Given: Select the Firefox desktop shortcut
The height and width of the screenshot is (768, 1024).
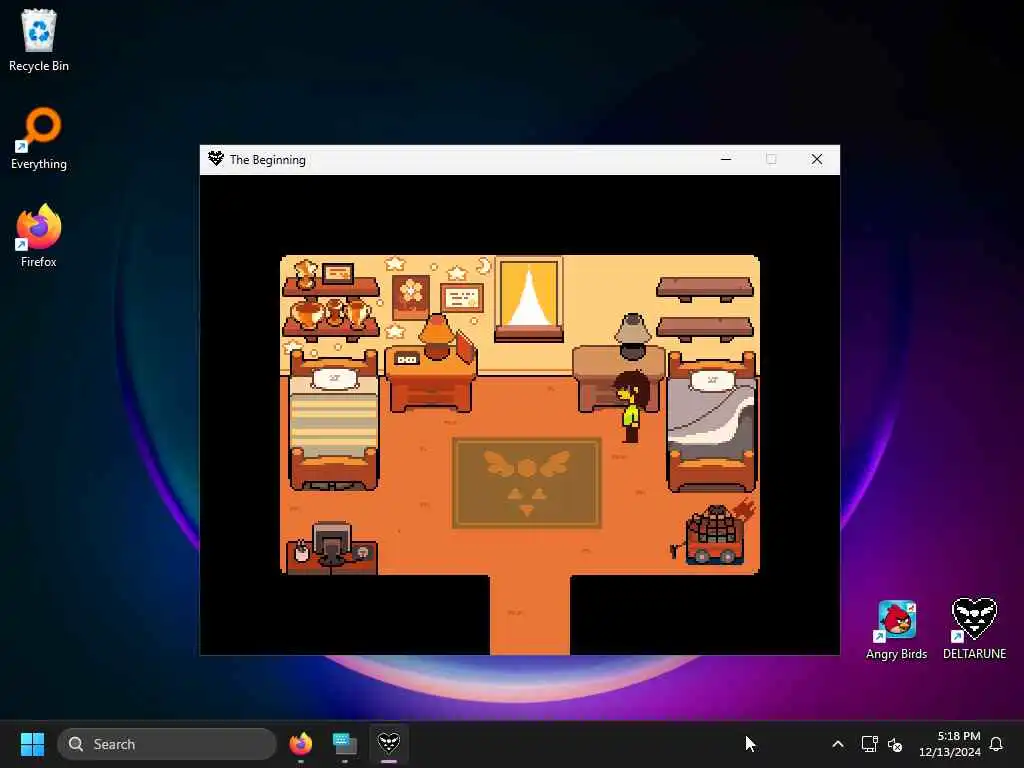Looking at the screenshot, I should [39, 236].
